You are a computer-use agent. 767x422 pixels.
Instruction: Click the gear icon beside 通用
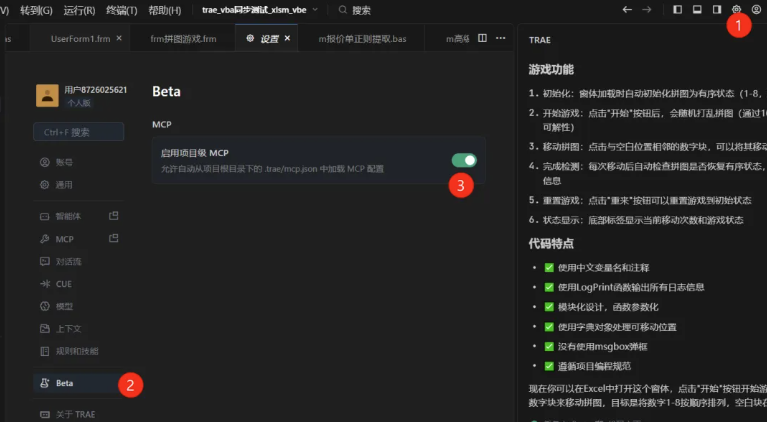click(x=45, y=185)
